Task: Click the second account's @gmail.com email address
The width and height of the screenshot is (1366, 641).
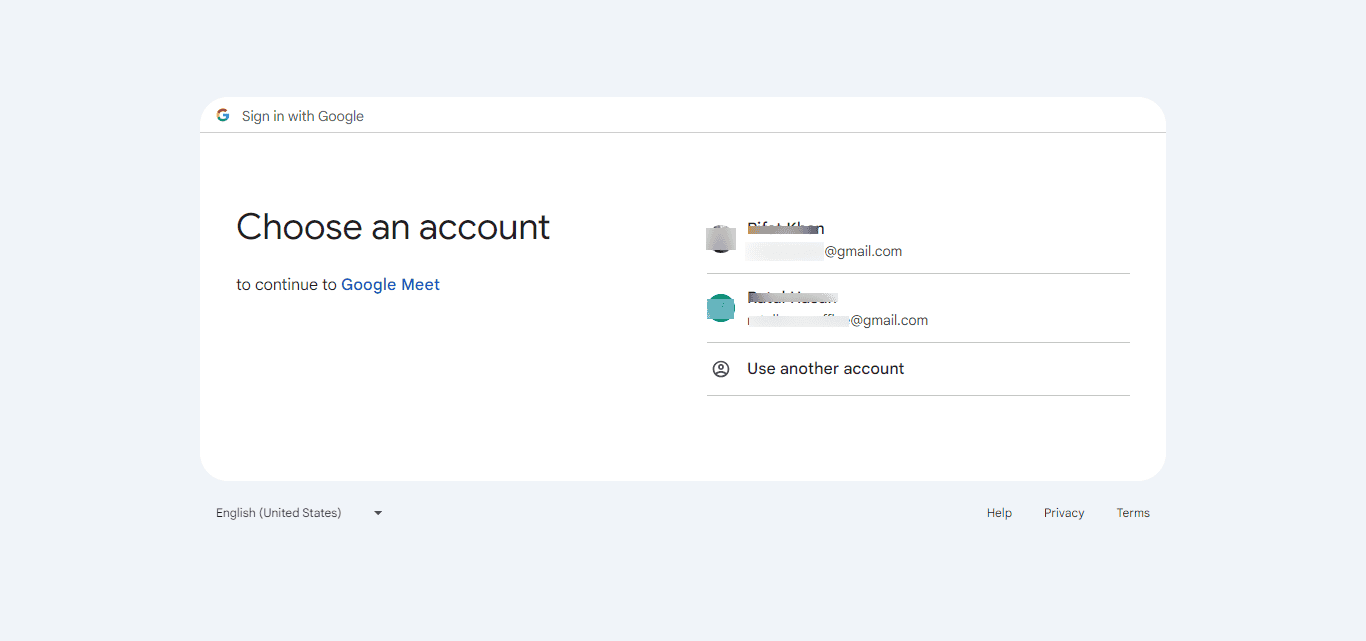Action: tap(837, 321)
